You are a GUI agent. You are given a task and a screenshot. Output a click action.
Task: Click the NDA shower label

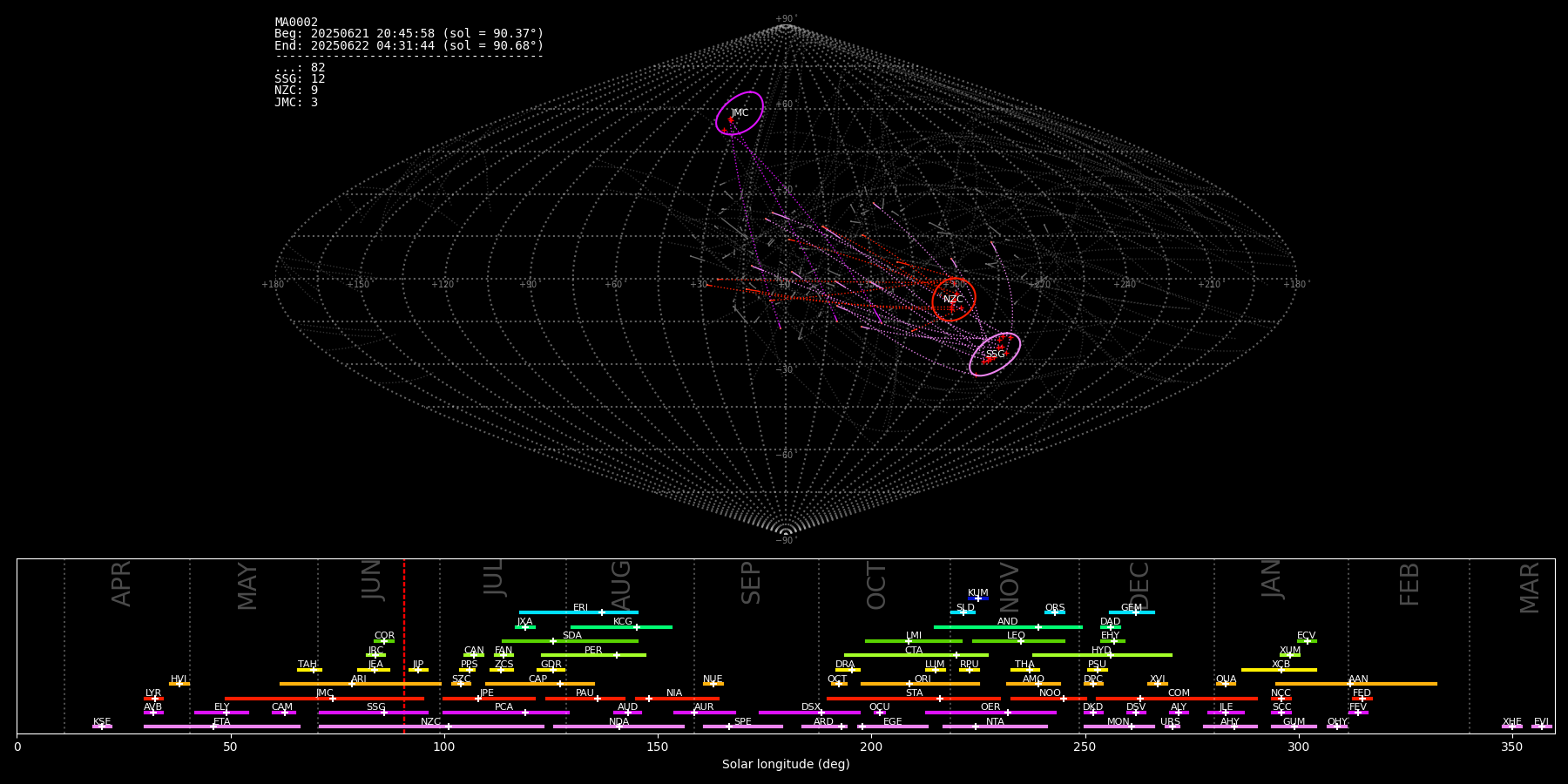tap(619, 722)
